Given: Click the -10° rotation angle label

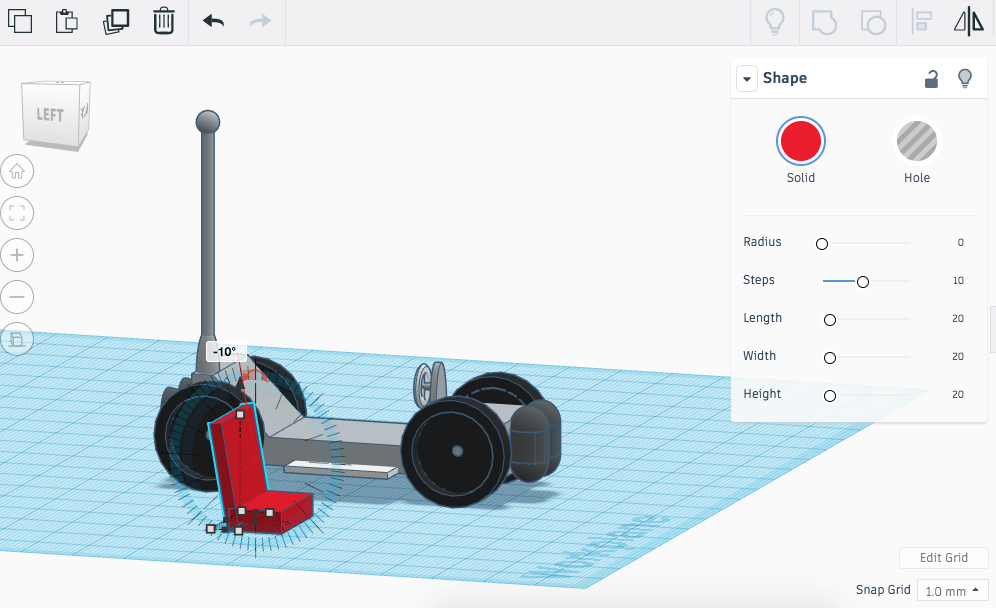Looking at the screenshot, I should click(225, 351).
